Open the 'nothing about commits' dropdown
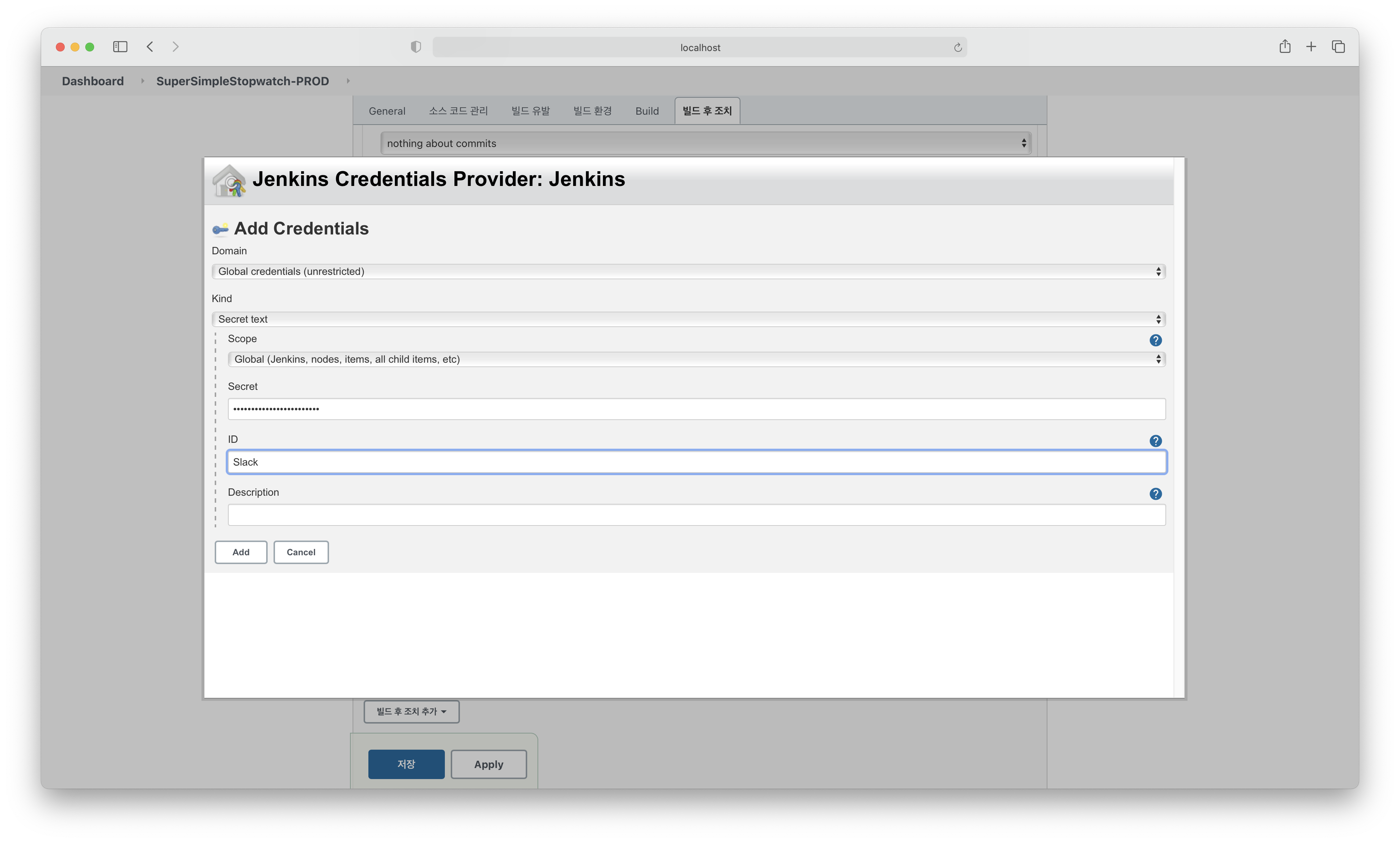This screenshot has width=1400, height=843. [x=705, y=144]
